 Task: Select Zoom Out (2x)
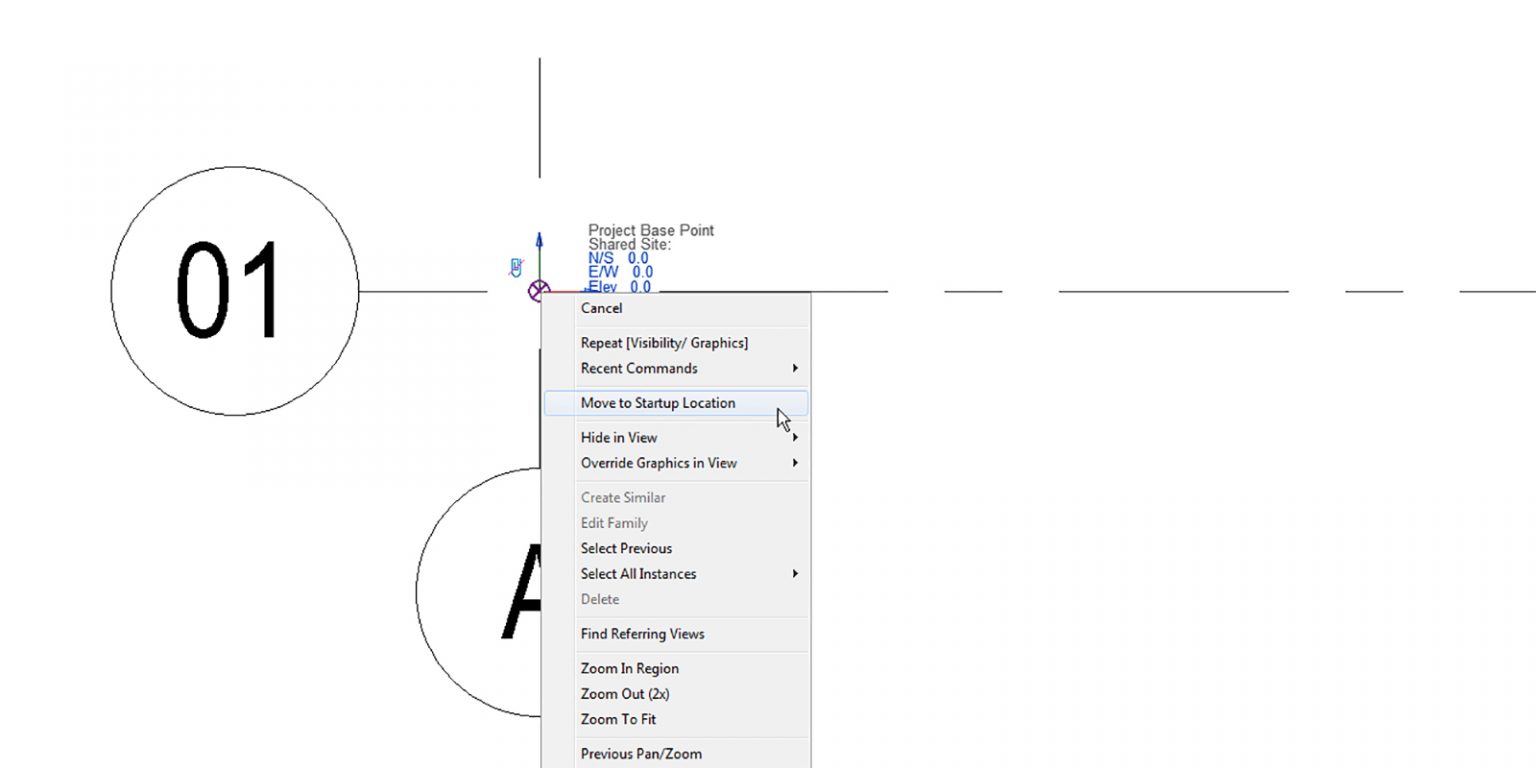pyautogui.click(x=626, y=693)
